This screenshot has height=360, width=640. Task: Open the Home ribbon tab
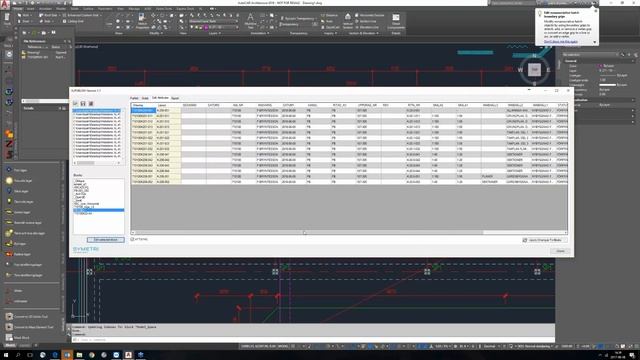[x=18, y=9]
